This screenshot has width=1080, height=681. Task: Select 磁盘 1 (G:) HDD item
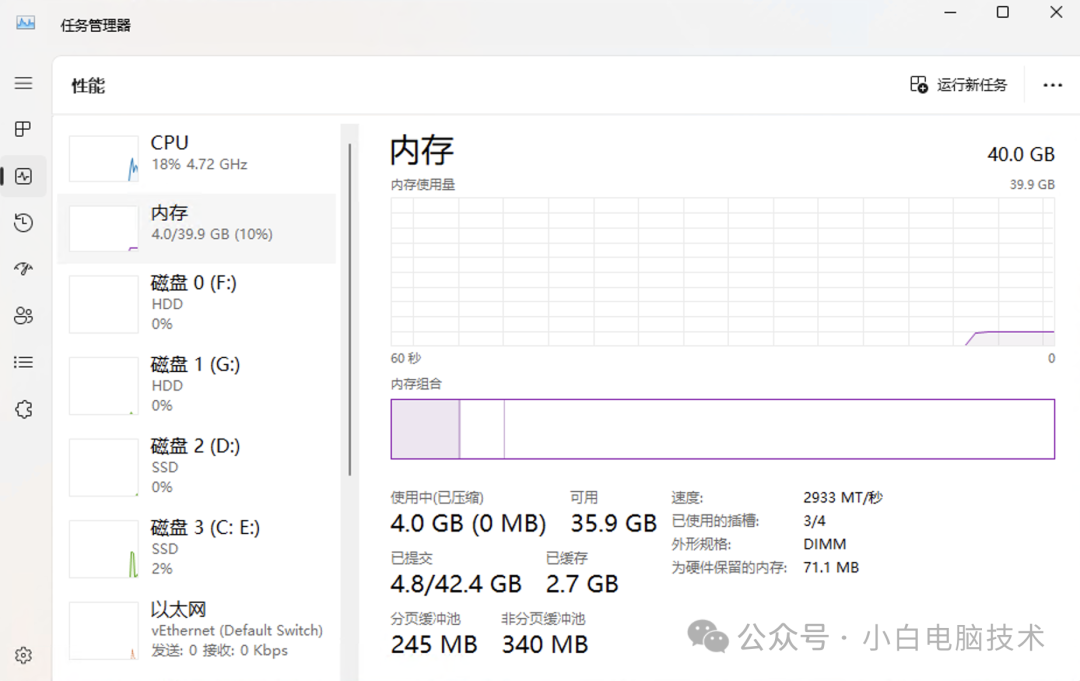tap(197, 385)
